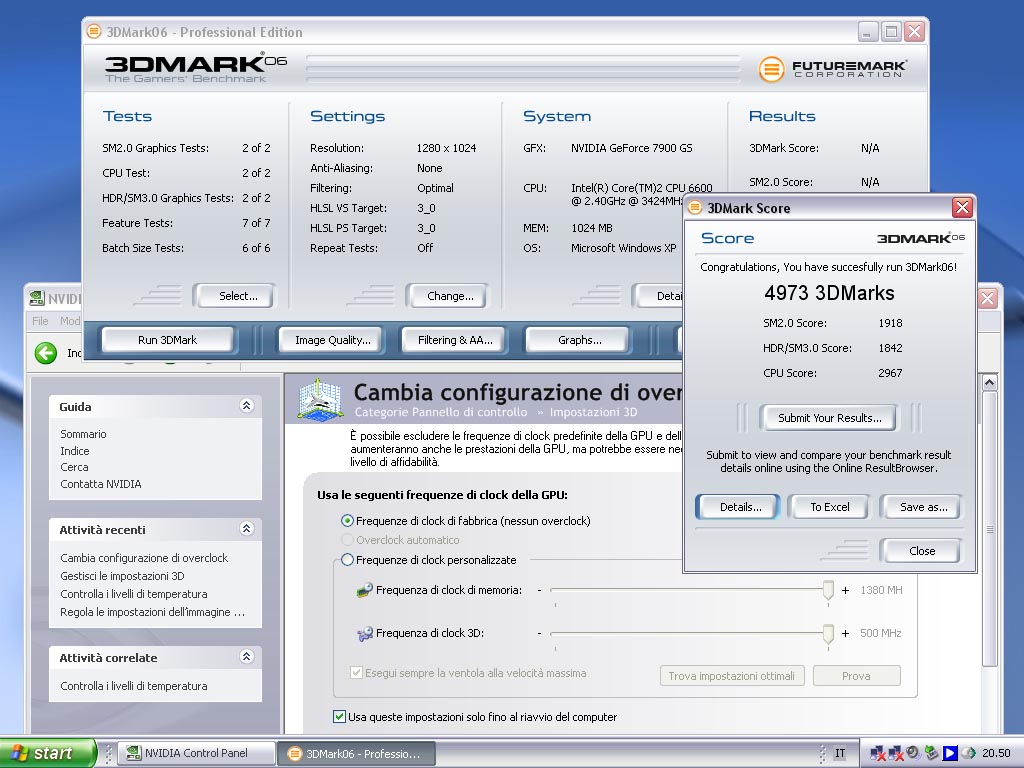Viewport: 1024px width, 768px height.
Task: Click the minus sign of the 3D clock slider
Action: (x=539, y=633)
